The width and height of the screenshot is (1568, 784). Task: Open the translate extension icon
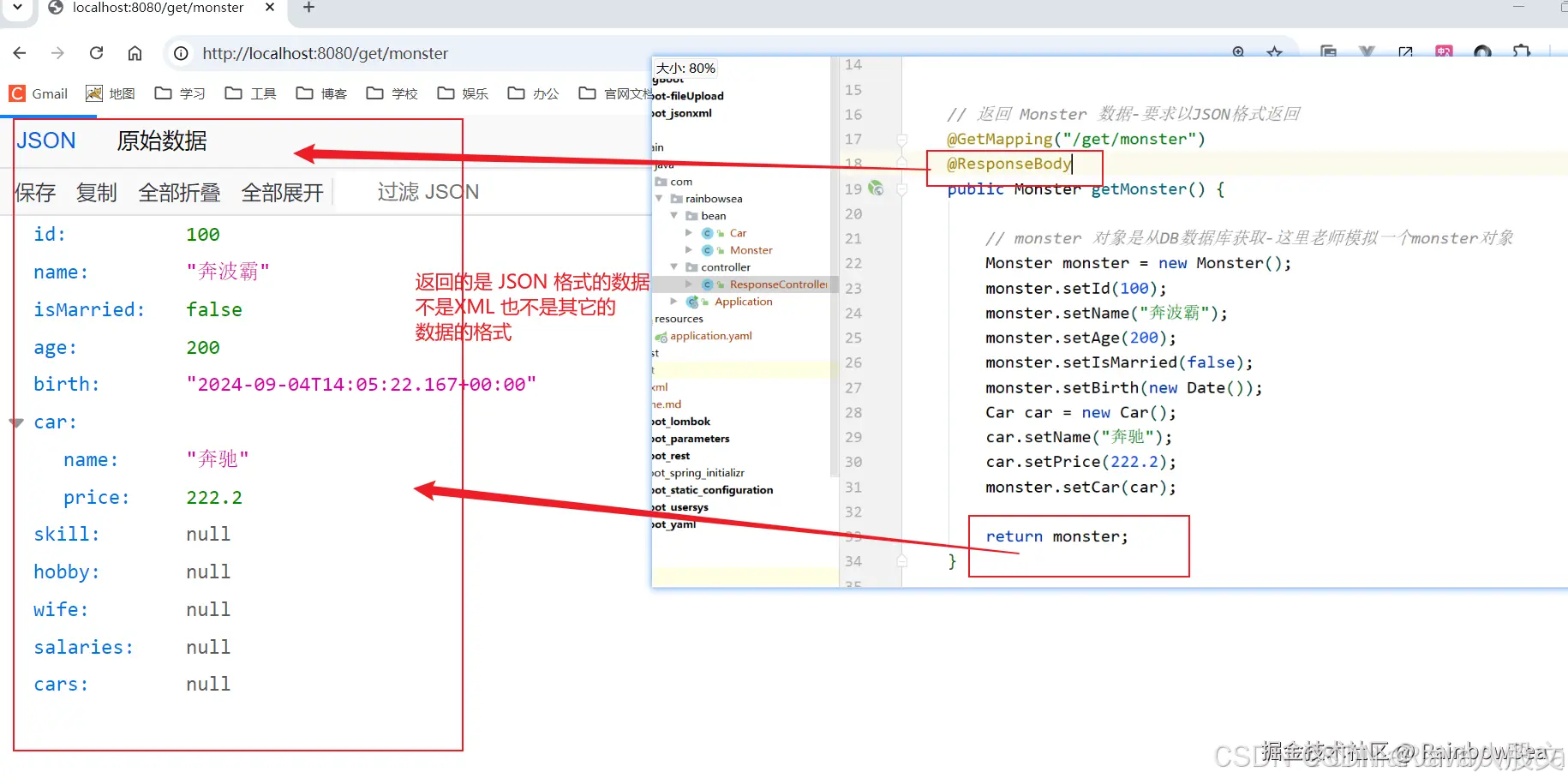[1444, 52]
